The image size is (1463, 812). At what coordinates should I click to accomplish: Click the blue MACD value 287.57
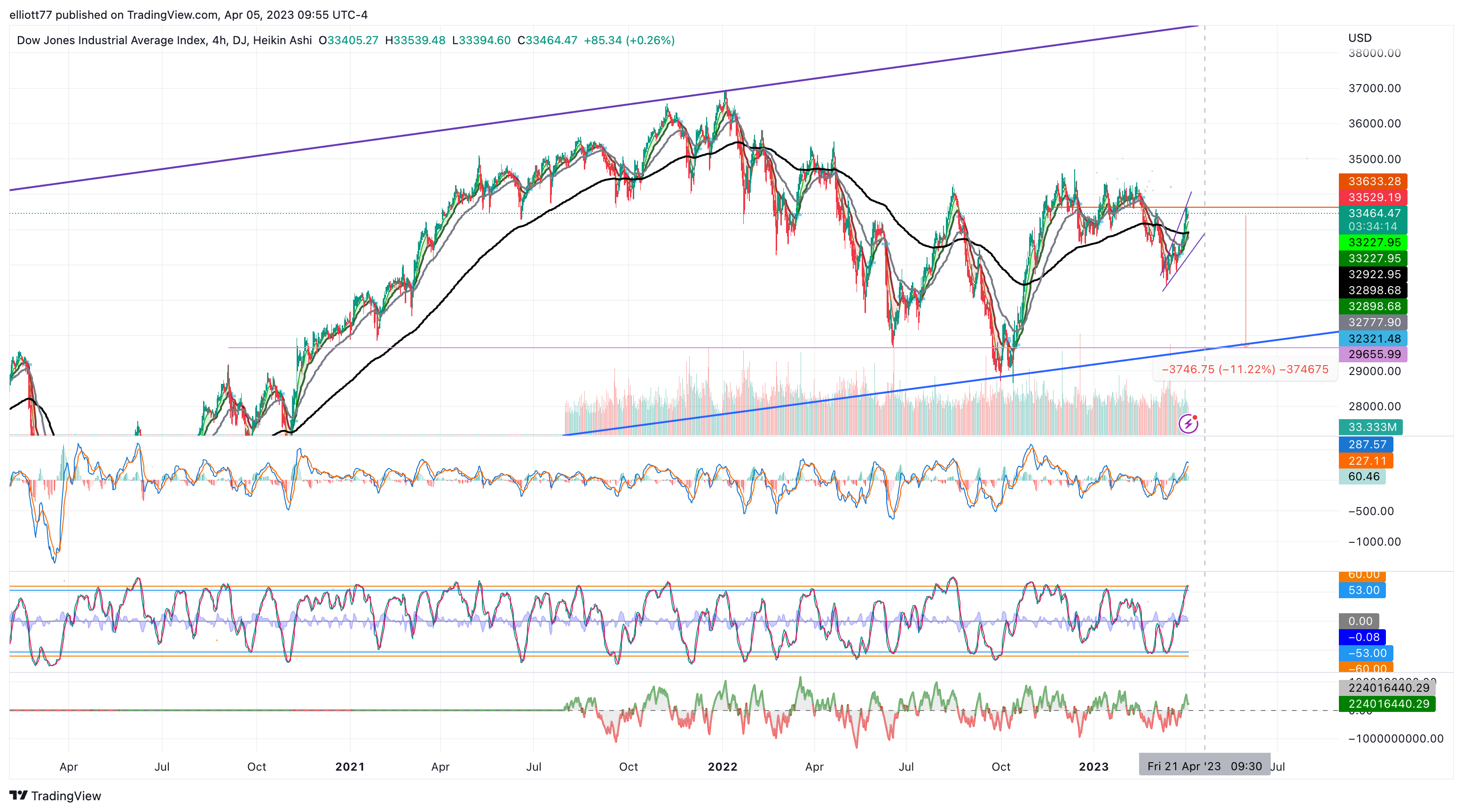(x=1366, y=445)
